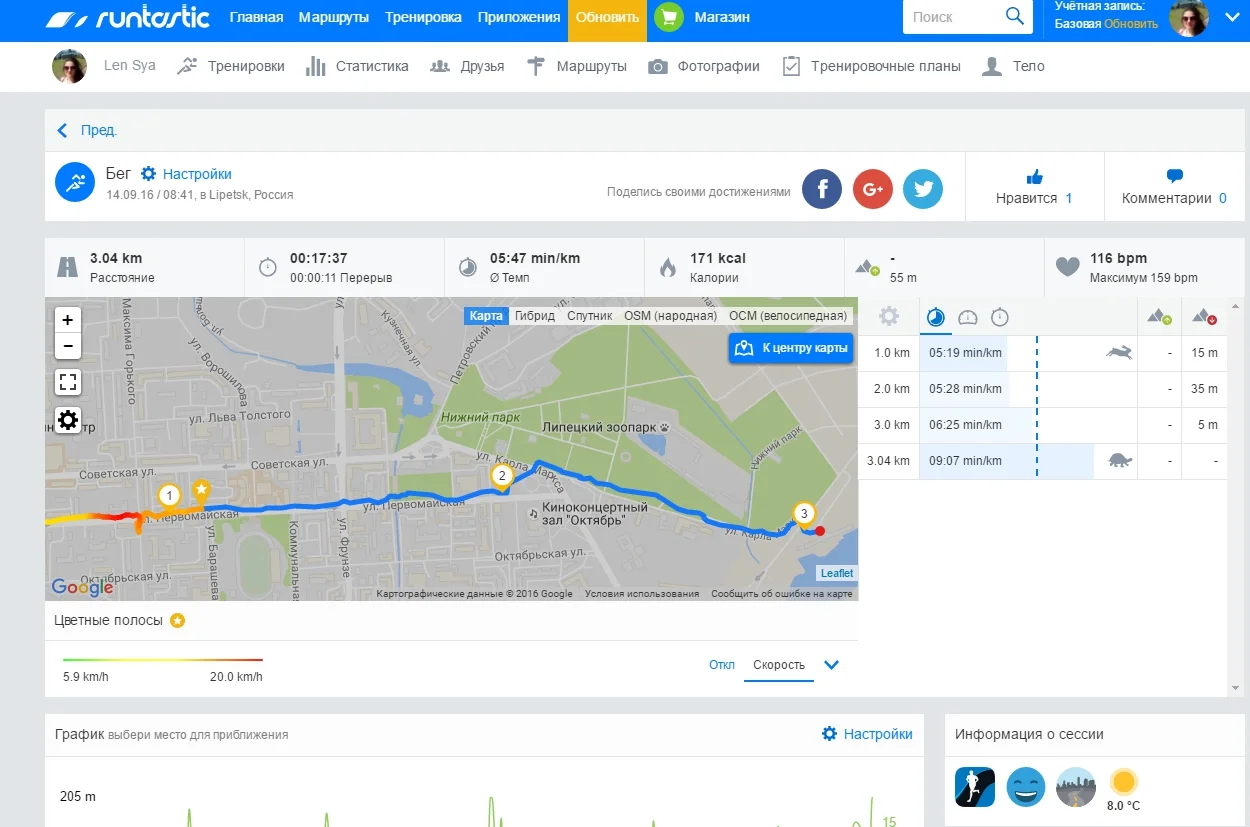Switch the map to Спутник view
This screenshot has width=1250, height=827.
589,316
